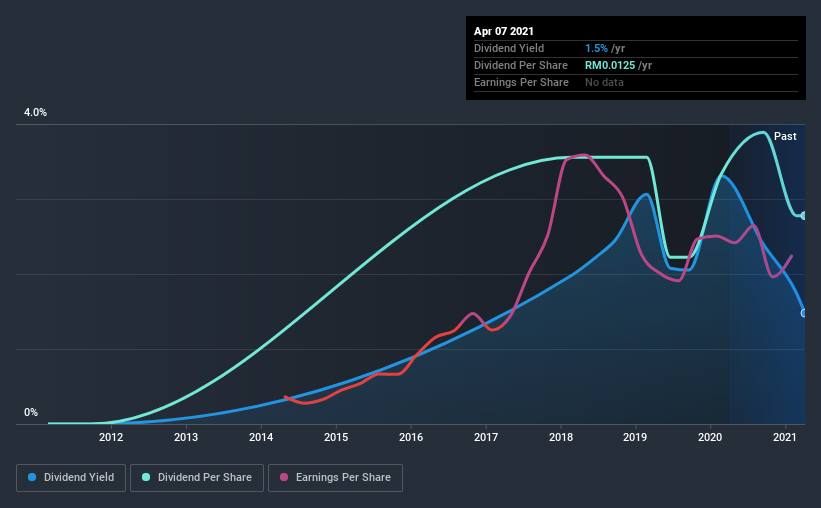
Task: Click the Apr 07 2021 tooltip date
Action: click(504, 31)
